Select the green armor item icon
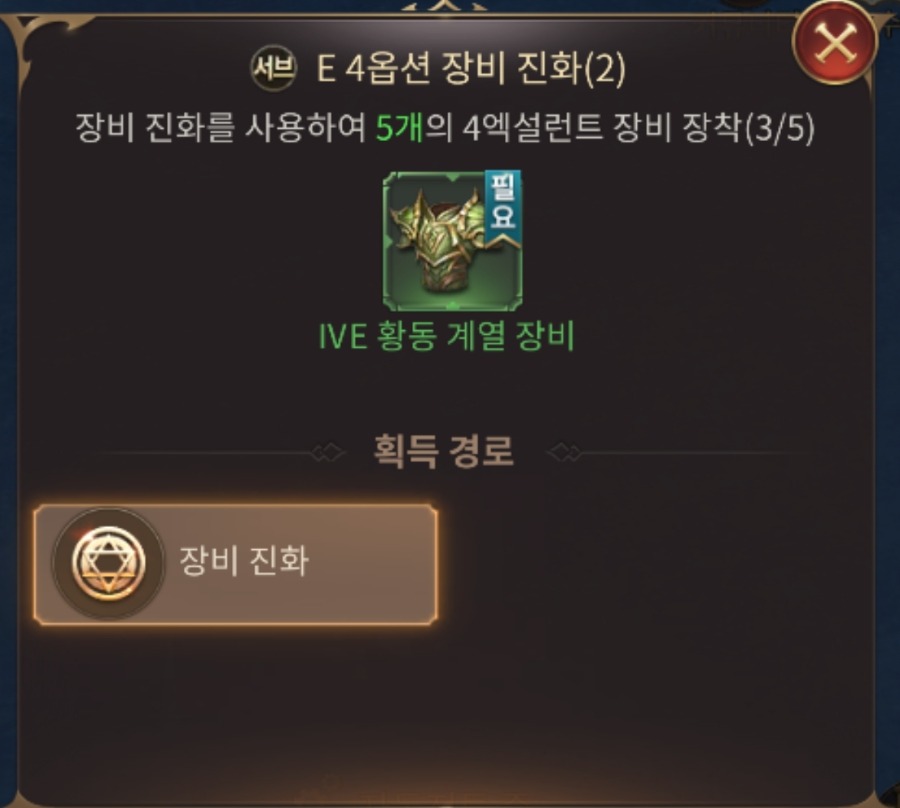This screenshot has width=900, height=808. pyautogui.click(x=452, y=241)
